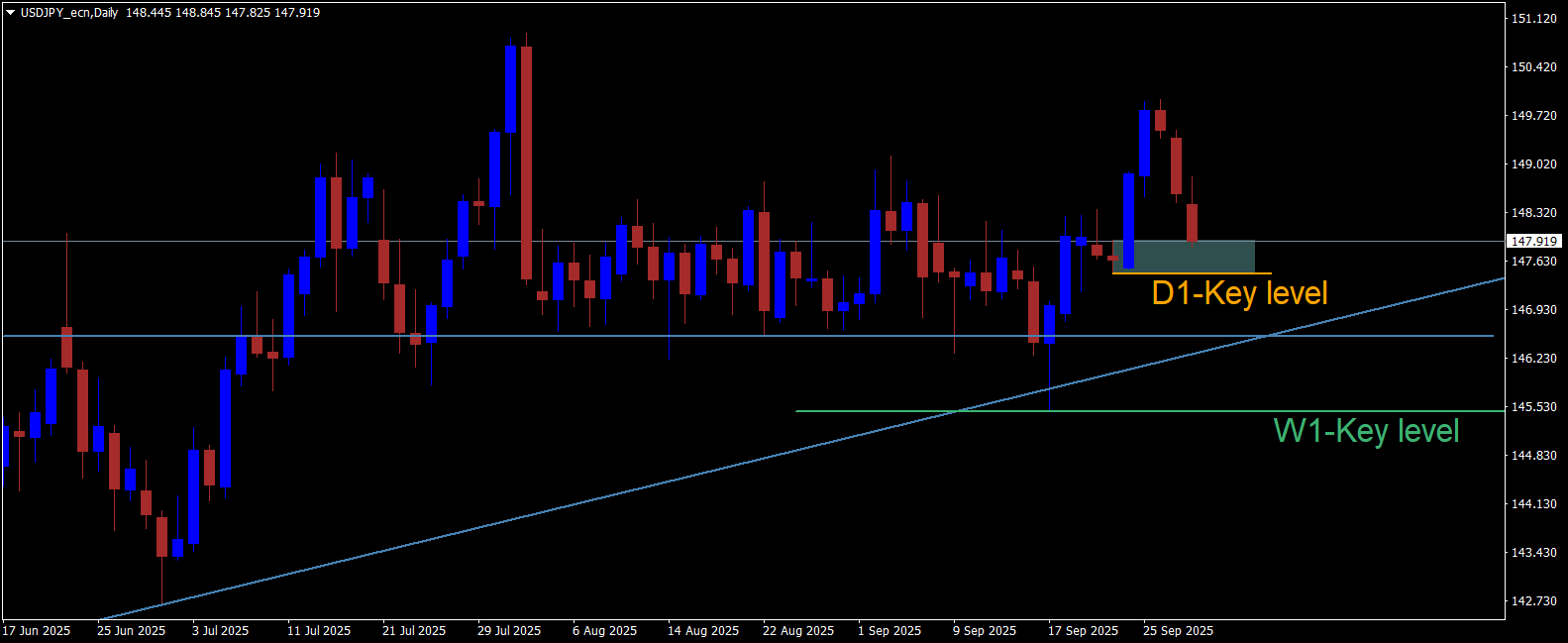This screenshot has height=643, width=1568.
Task: Click the 146.230 price axis label
Action: pyautogui.click(x=1533, y=359)
